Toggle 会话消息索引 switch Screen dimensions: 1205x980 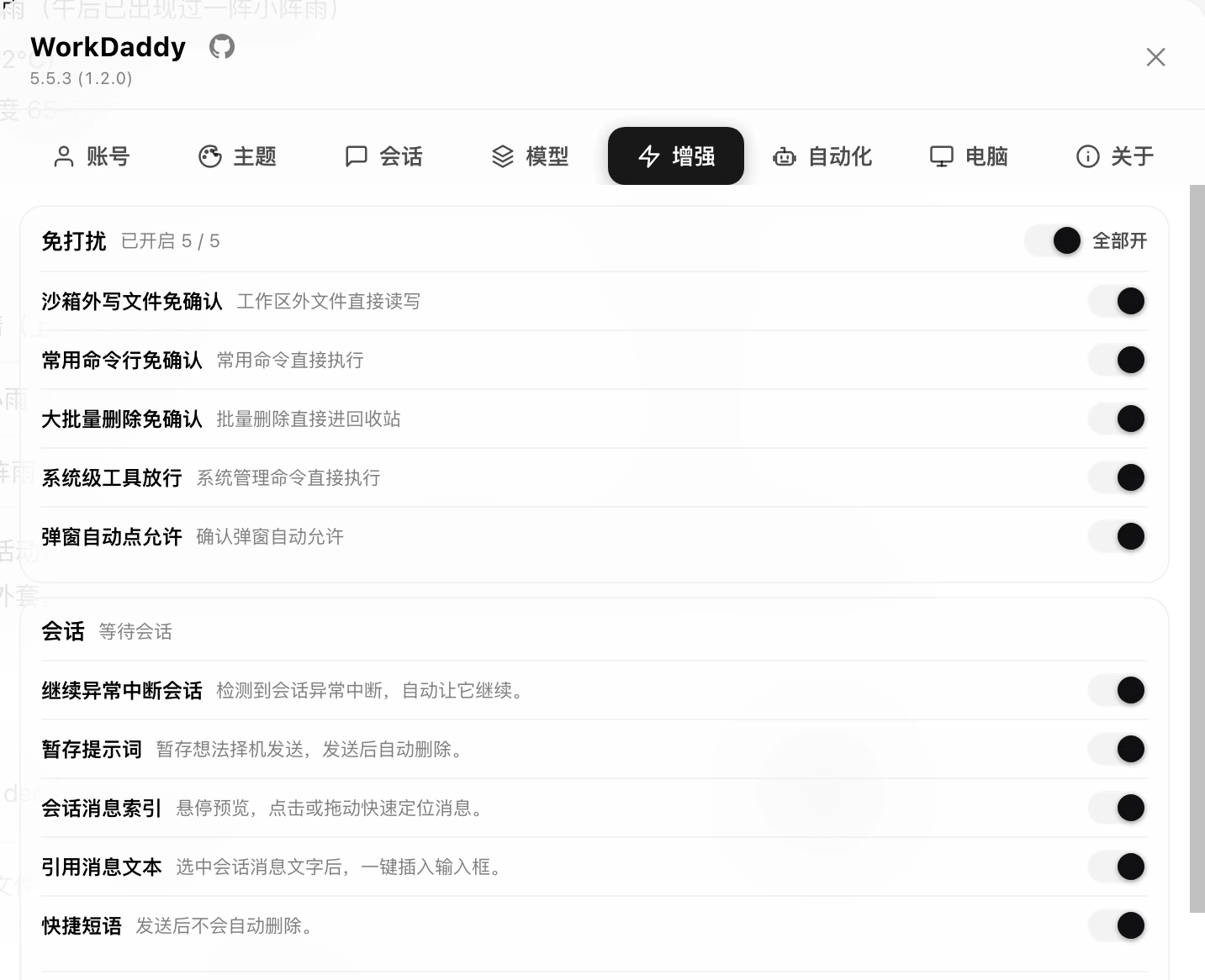click(1118, 808)
